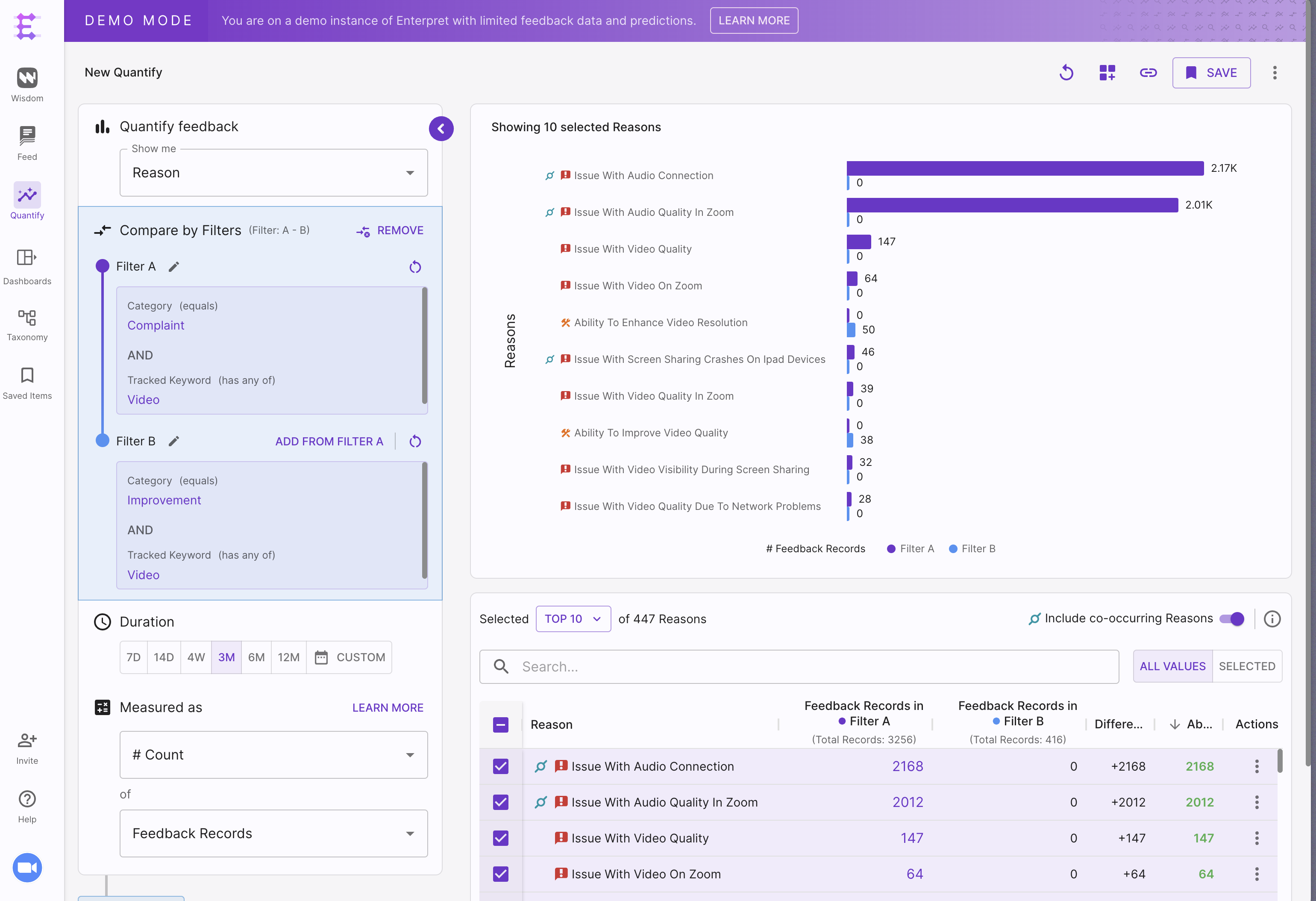Click the copy link icon in header
The width and height of the screenshot is (1316, 901).
point(1148,73)
